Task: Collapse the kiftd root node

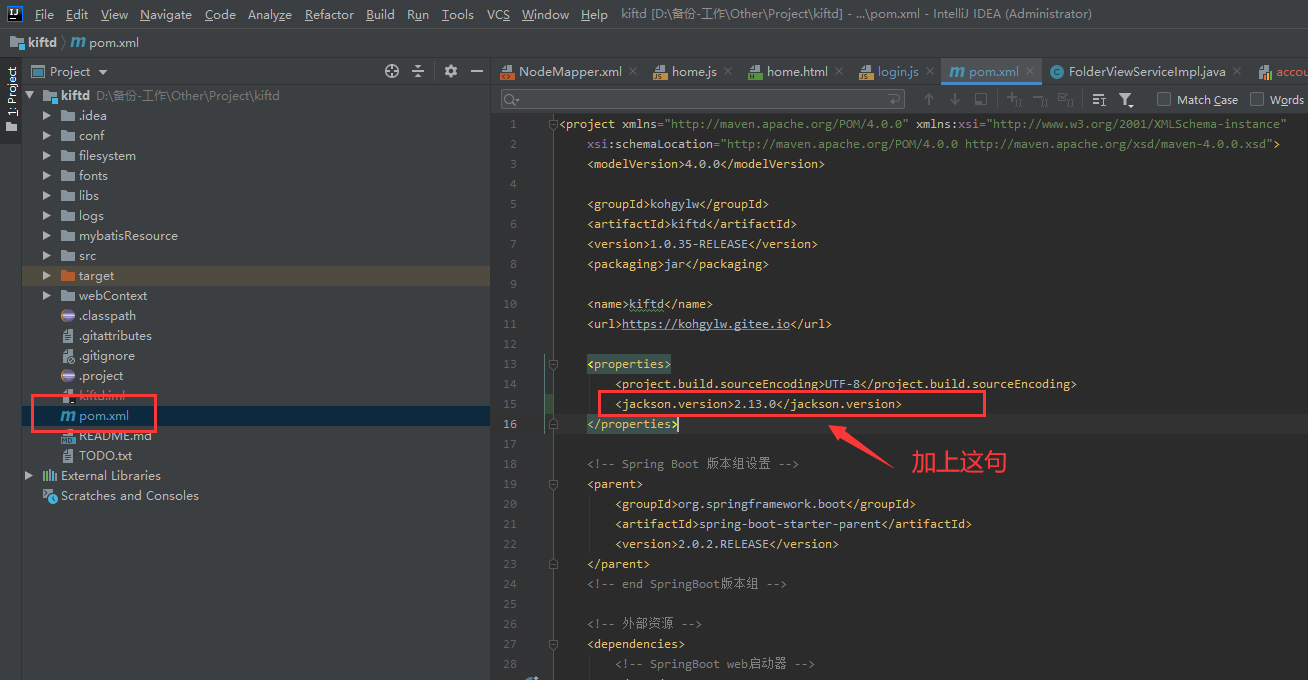Action: (30, 96)
